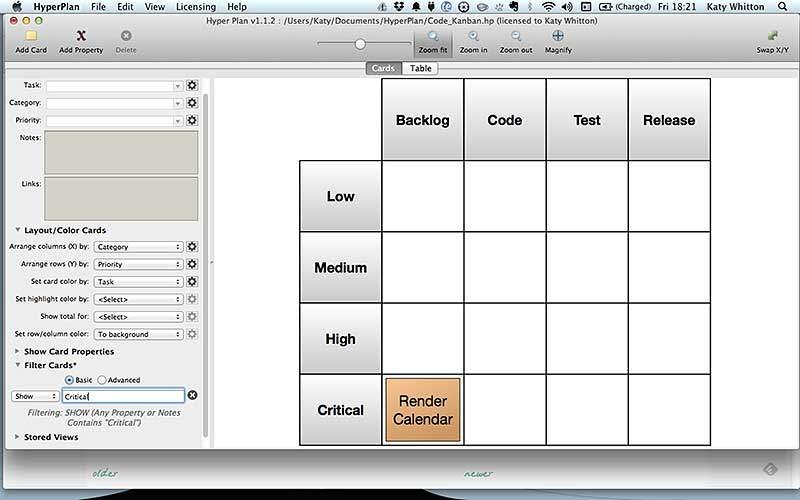
Task: Open the Arrange columns by Category dropdown
Action: 138,247
